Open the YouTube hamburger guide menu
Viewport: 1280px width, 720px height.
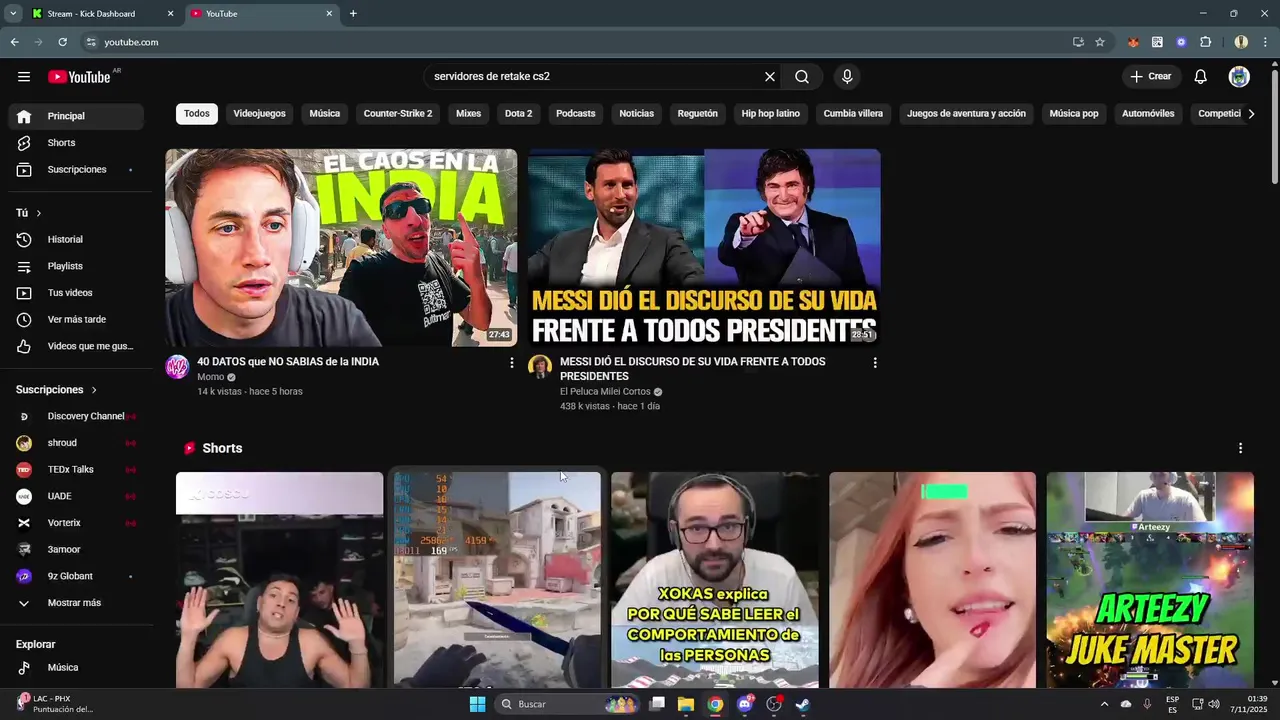[24, 77]
